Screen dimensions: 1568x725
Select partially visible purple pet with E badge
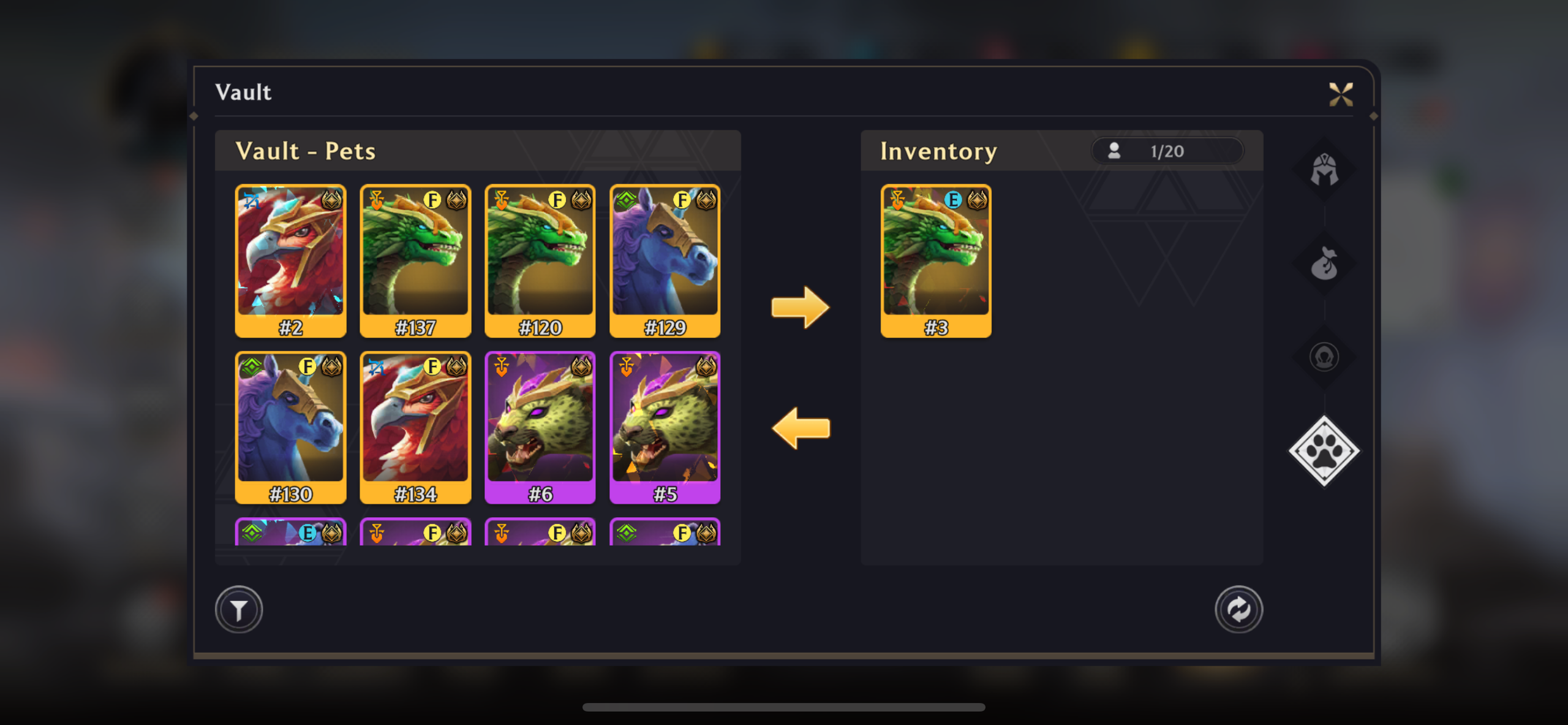(291, 532)
